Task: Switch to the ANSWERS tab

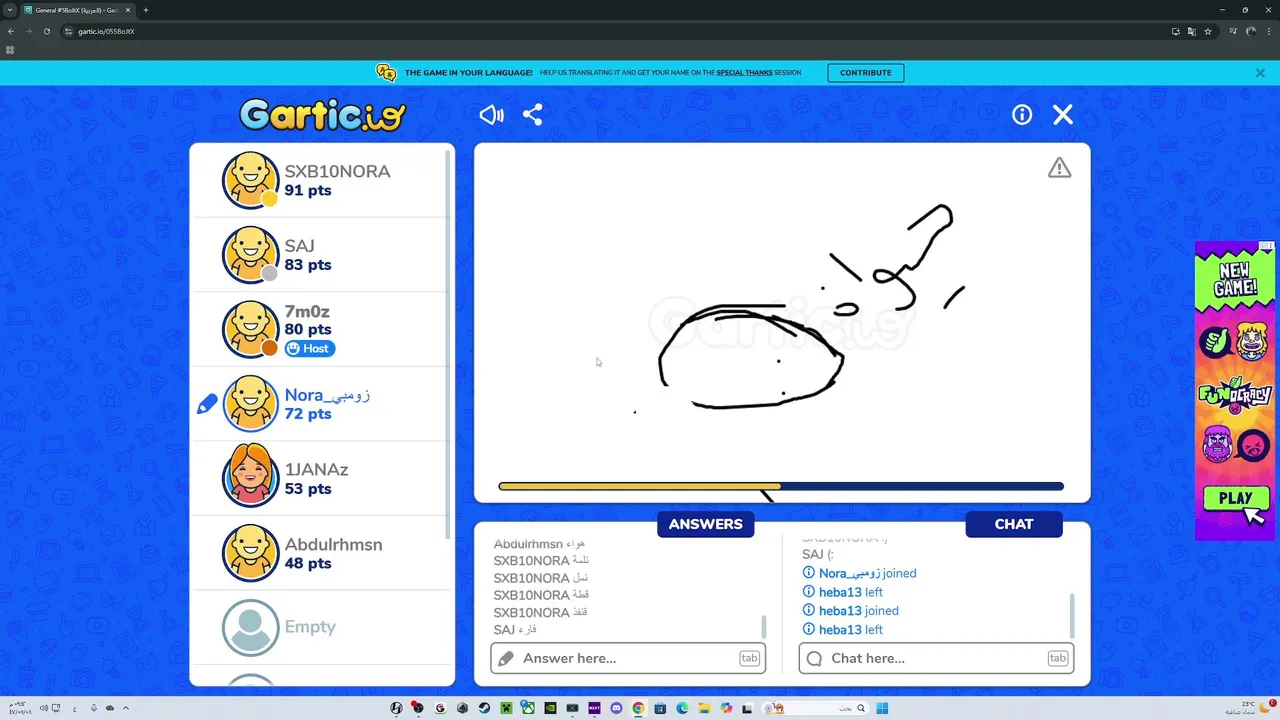Action: 706,524
